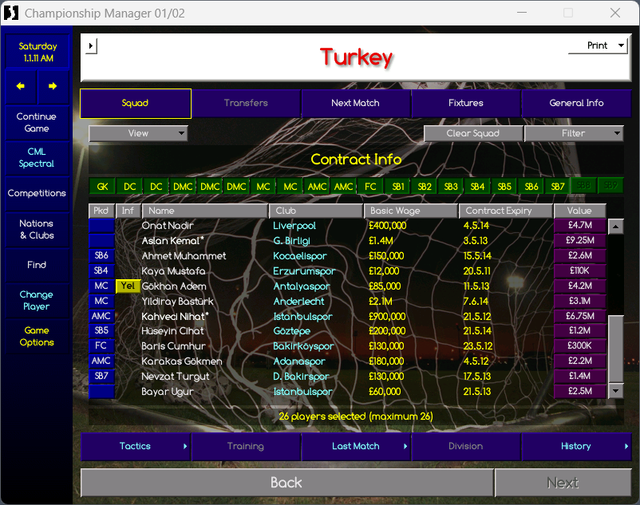
Task: Open Nations & Clubs in sidebar
Action: pyautogui.click(x=37, y=229)
